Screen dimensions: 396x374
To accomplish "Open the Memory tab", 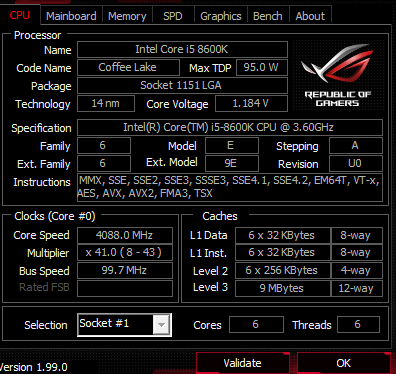I will pyautogui.click(x=127, y=16).
